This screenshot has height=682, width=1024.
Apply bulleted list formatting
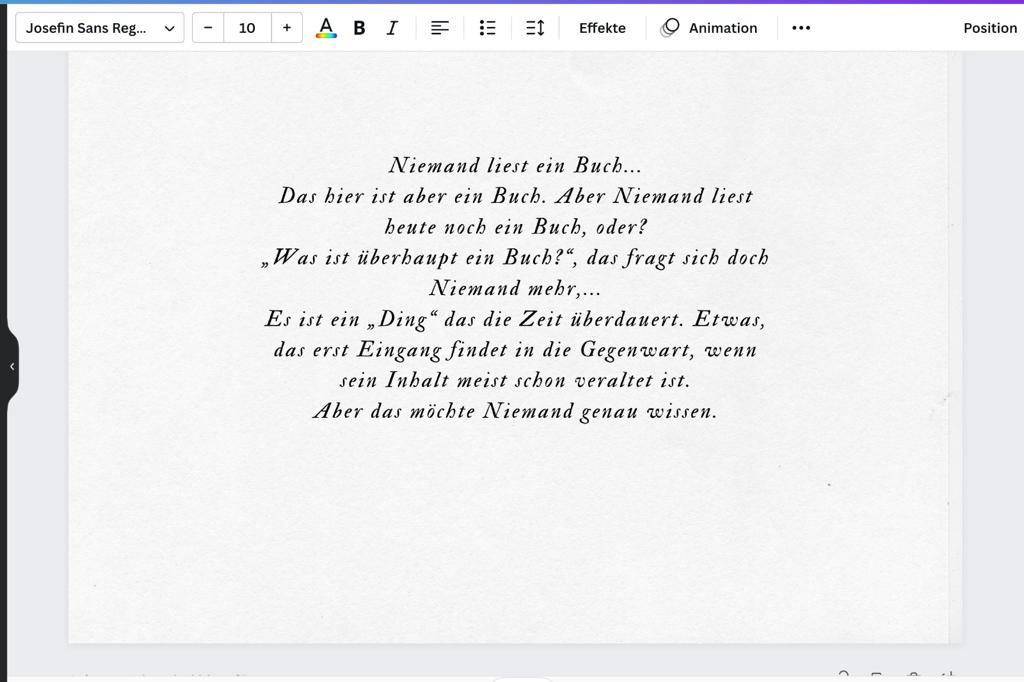coord(487,28)
